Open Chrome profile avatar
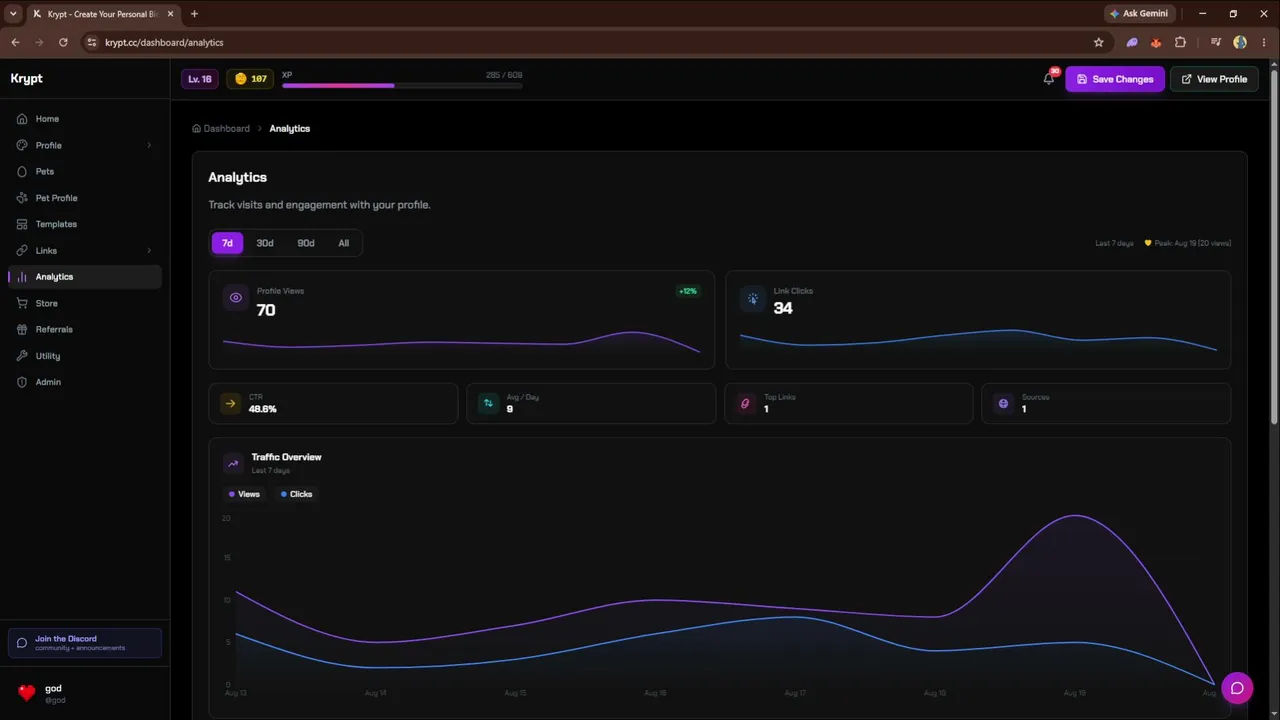This screenshot has width=1280, height=720. [1240, 43]
